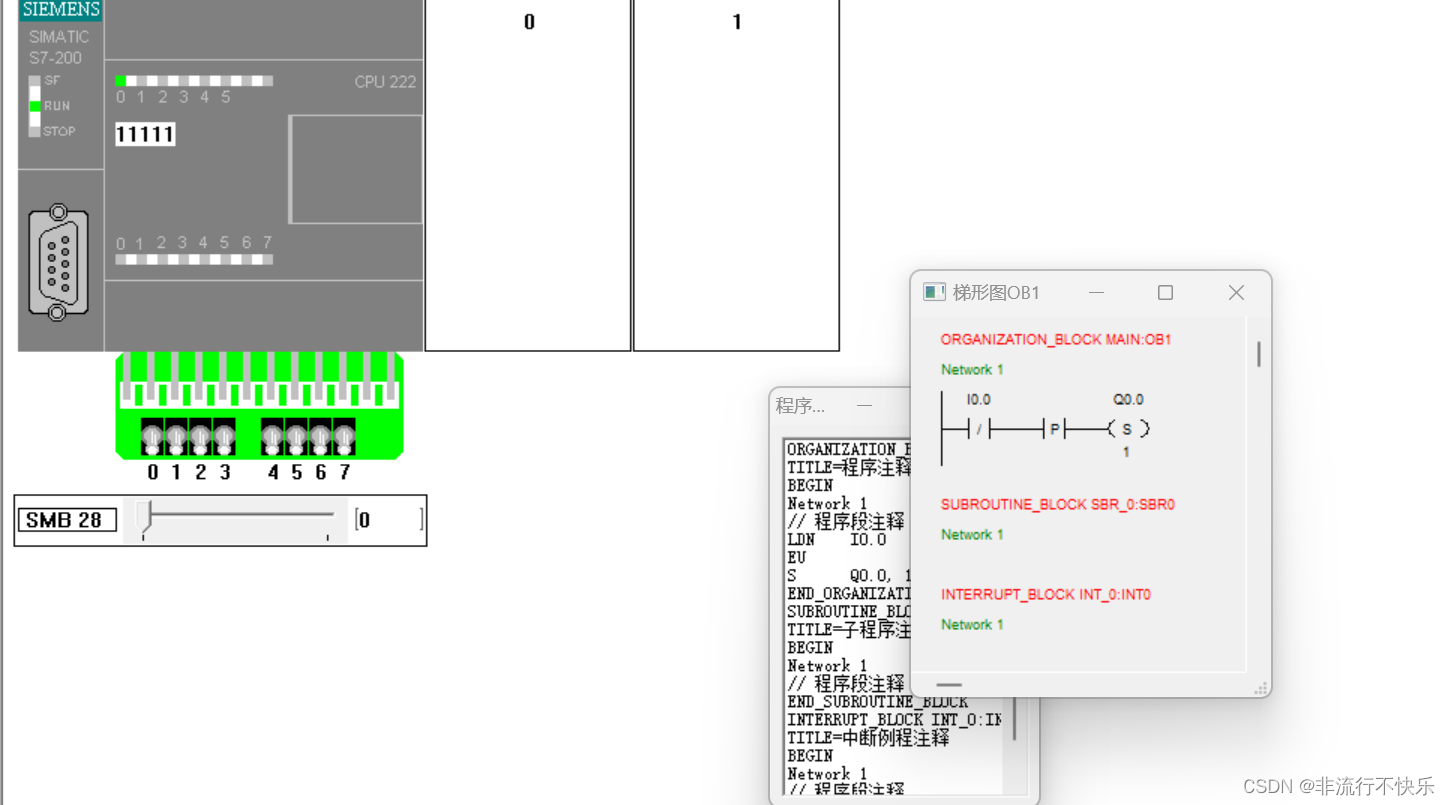Click the SMB 28 analog potentiometer slider thumb
Image resolution: width=1450 pixels, height=805 pixels.
coord(144,516)
